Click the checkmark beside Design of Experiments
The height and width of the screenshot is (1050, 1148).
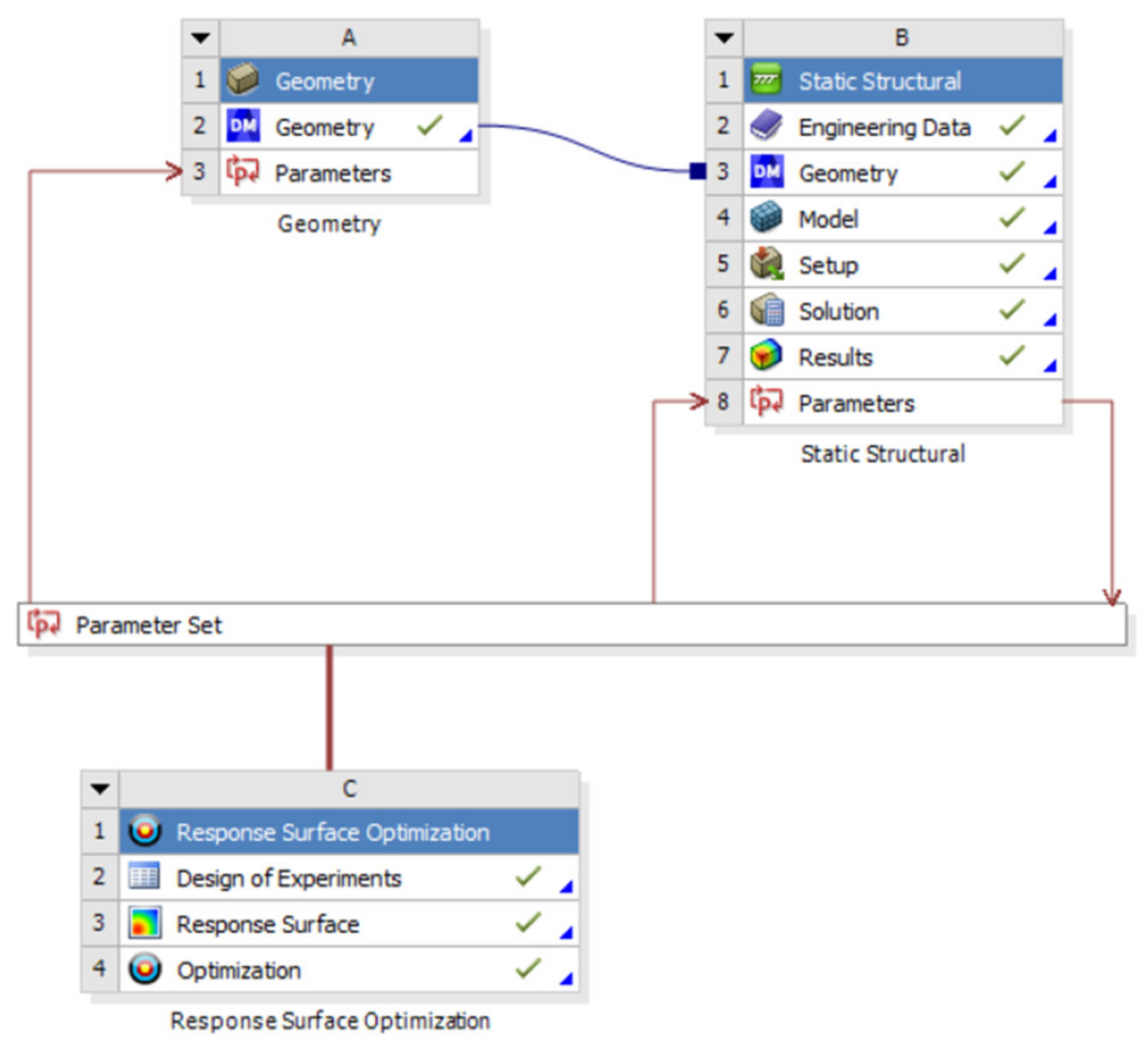527,876
